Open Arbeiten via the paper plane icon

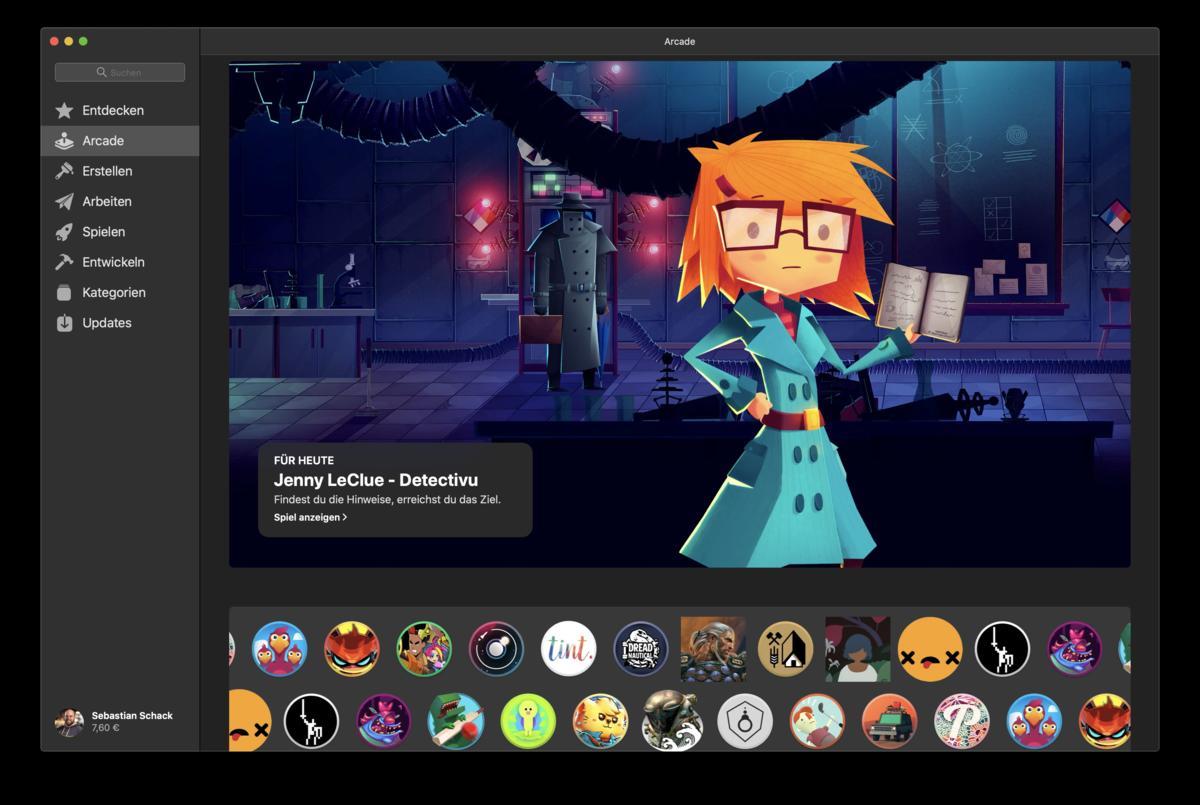[x=64, y=202]
